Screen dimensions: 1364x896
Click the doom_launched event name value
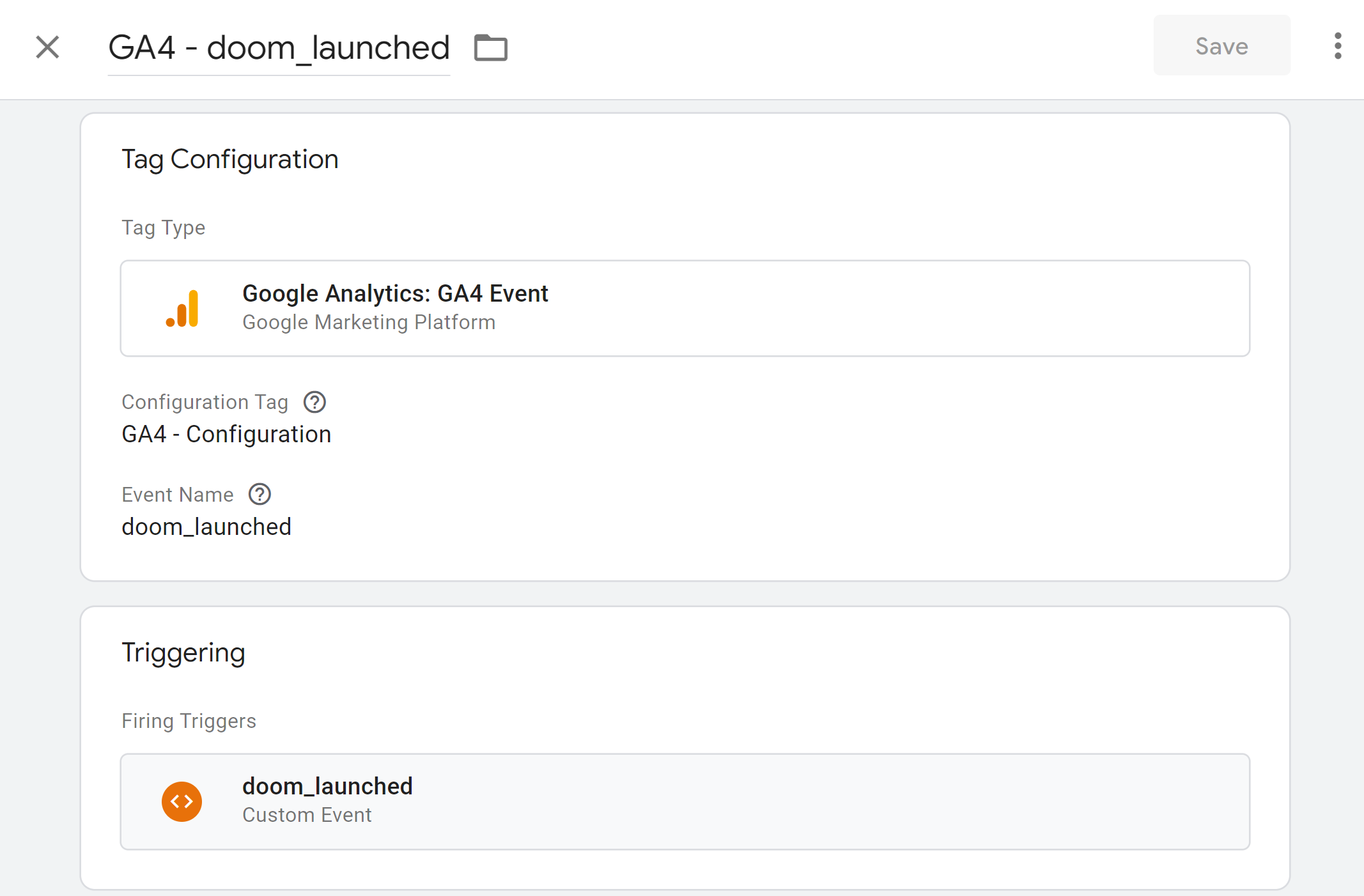206,526
